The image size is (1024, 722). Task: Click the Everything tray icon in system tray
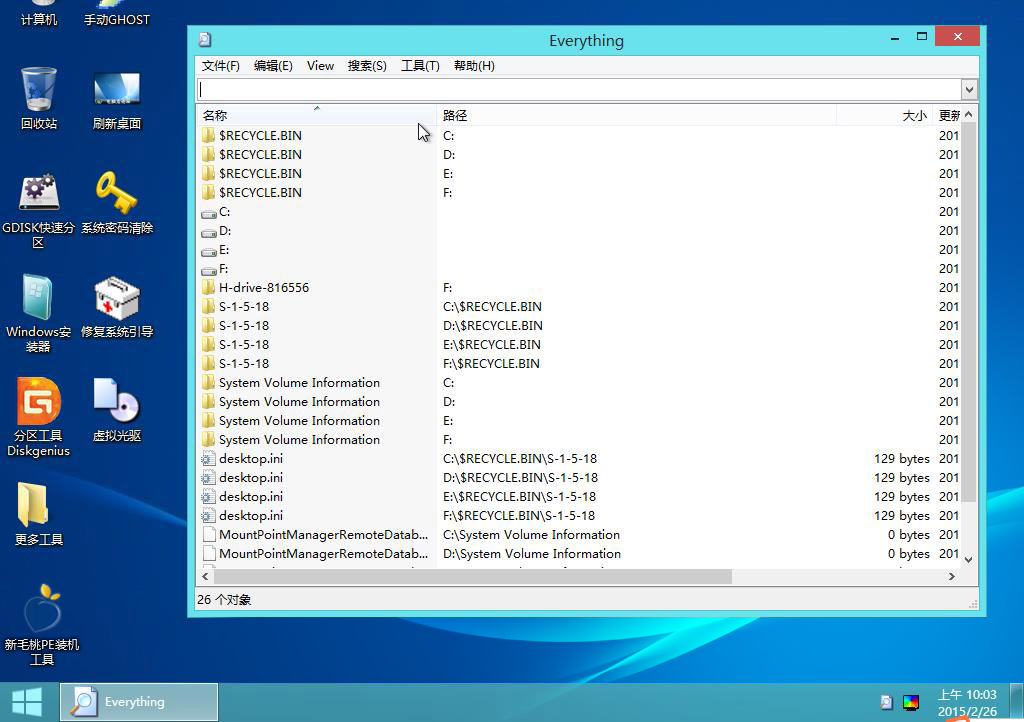(x=886, y=702)
